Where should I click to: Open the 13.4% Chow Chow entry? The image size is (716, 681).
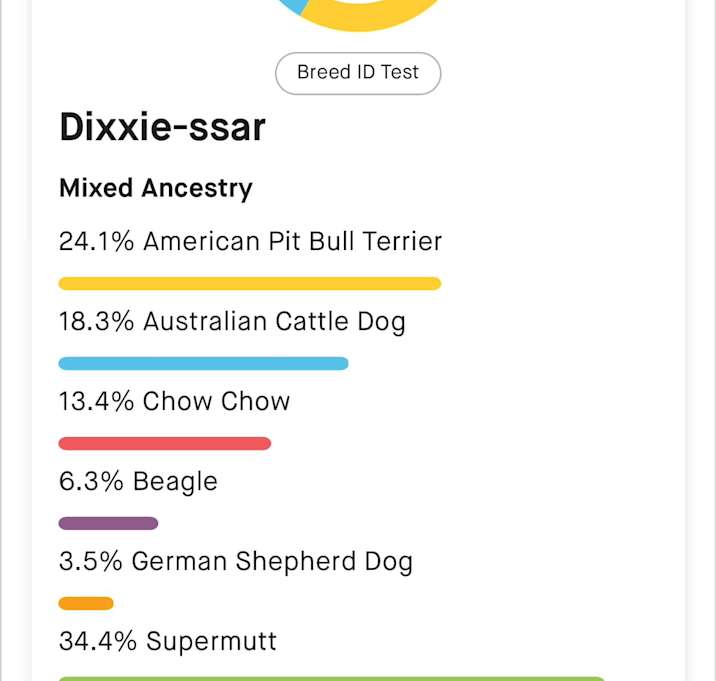coord(174,401)
